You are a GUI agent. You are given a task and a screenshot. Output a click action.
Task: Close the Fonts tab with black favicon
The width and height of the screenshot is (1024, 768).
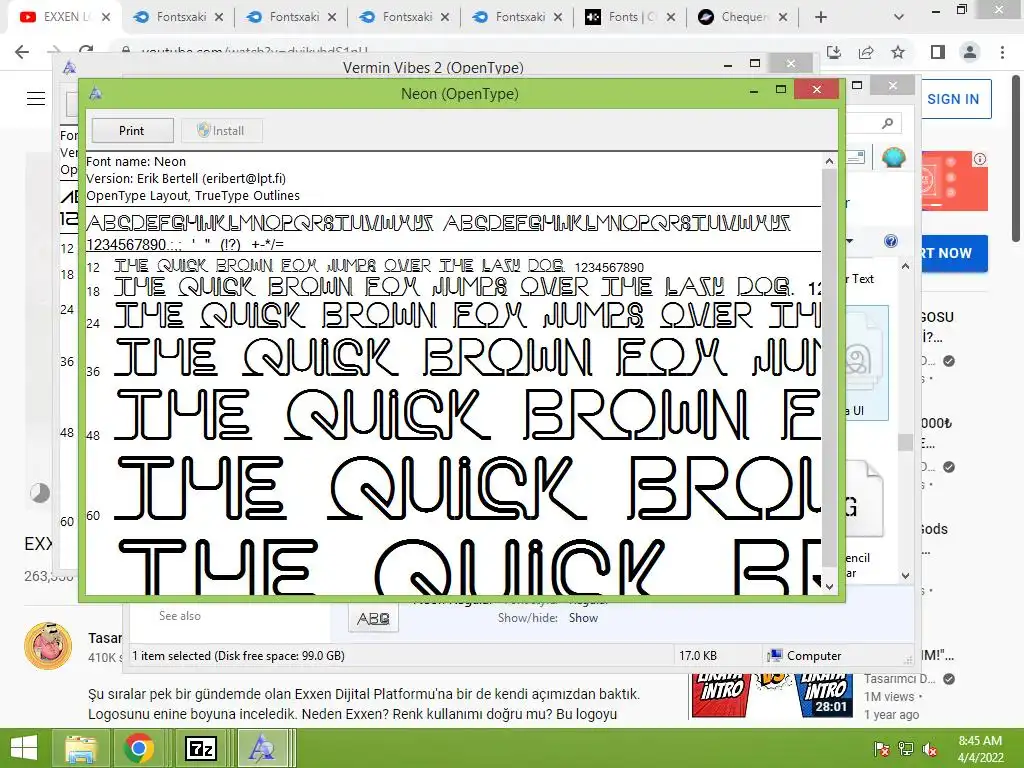point(671,18)
